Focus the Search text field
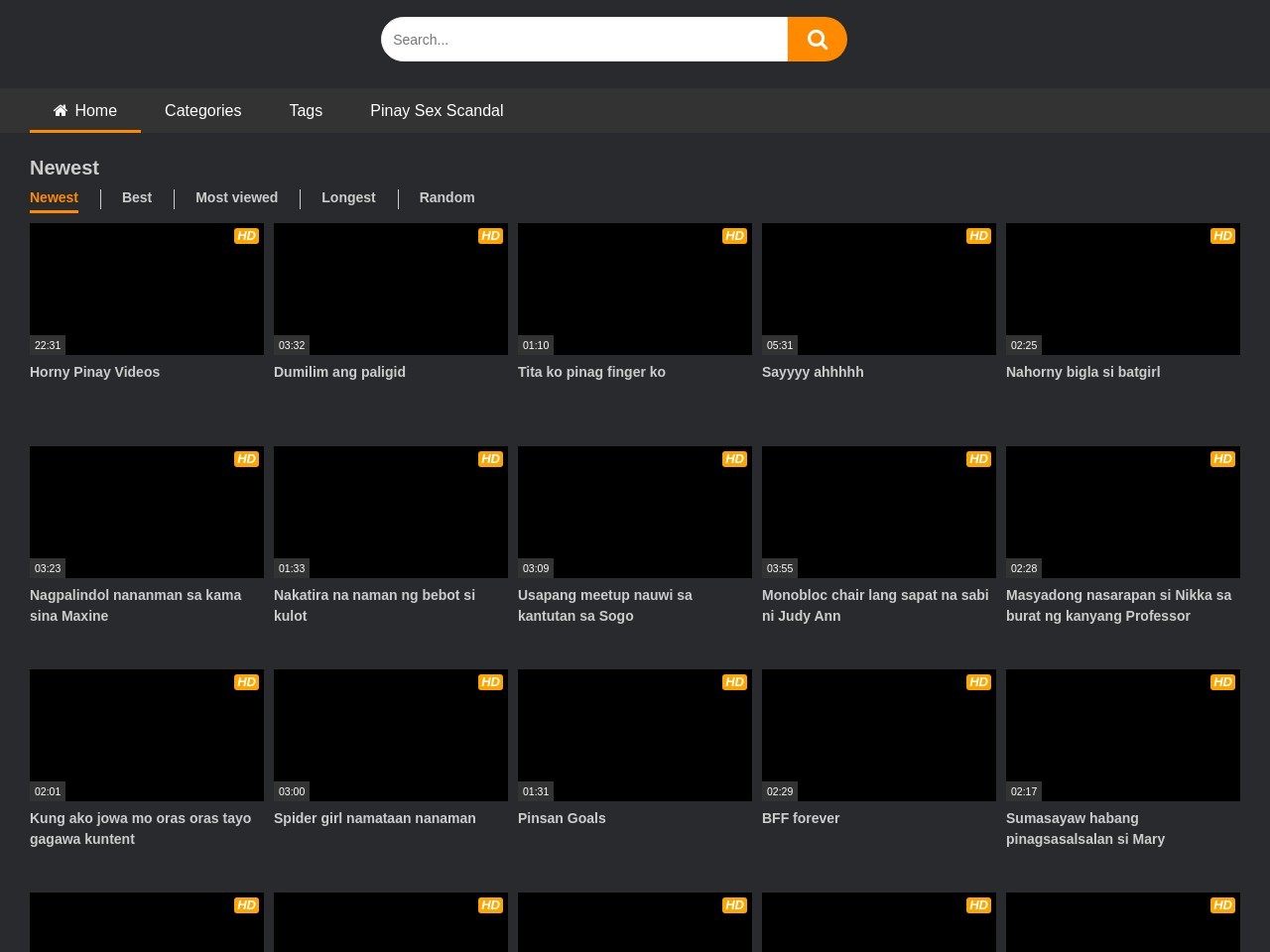Screen dimensions: 1270x952 [x=583, y=40]
